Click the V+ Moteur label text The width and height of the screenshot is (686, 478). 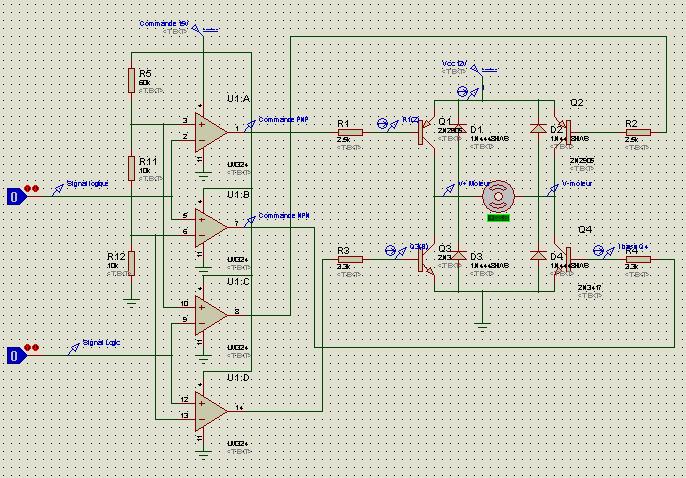pos(474,184)
